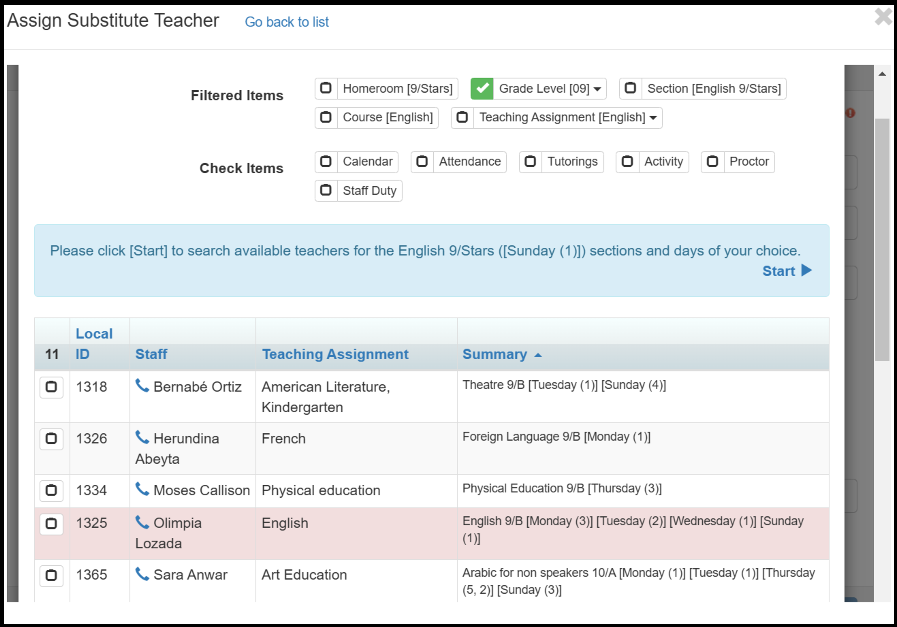Click phone icon for Moses Callison

[x=142, y=490]
